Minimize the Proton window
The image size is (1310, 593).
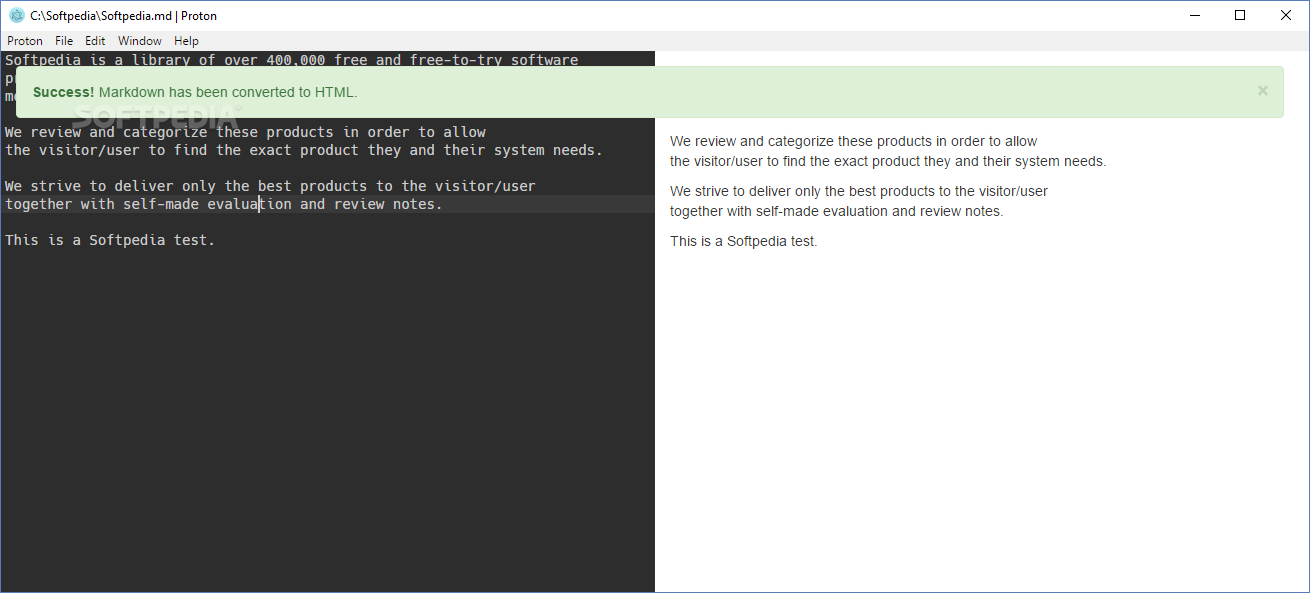(x=1194, y=15)
